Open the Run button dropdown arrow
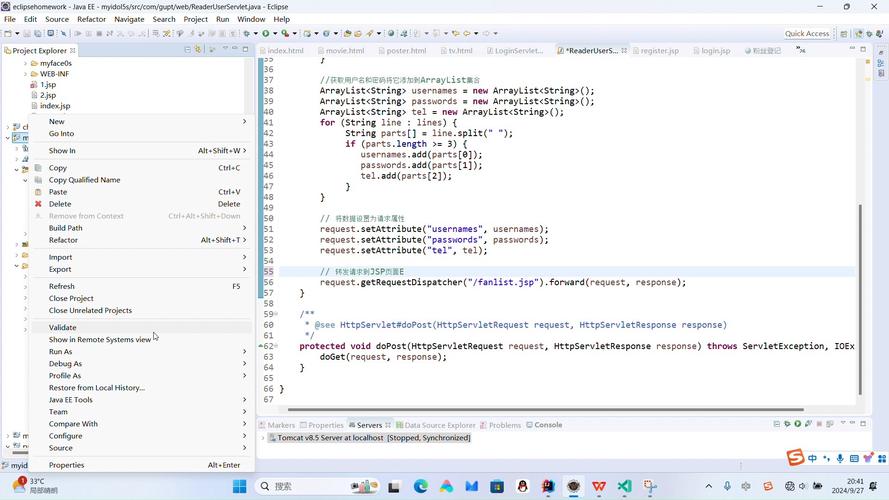 pyautogui.click(x=274, y=33)
